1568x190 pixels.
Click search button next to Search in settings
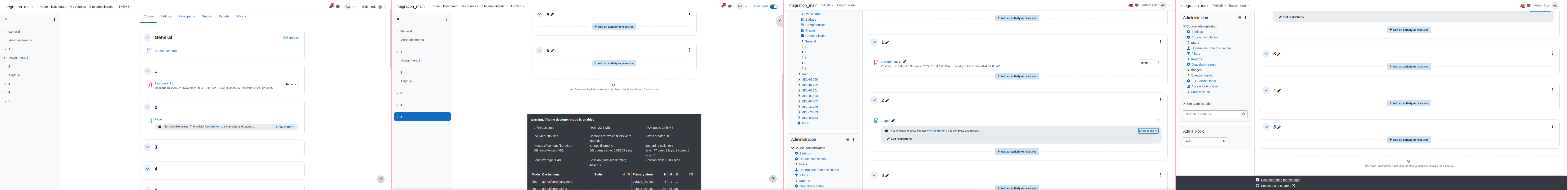click(x=1243, y=114)
